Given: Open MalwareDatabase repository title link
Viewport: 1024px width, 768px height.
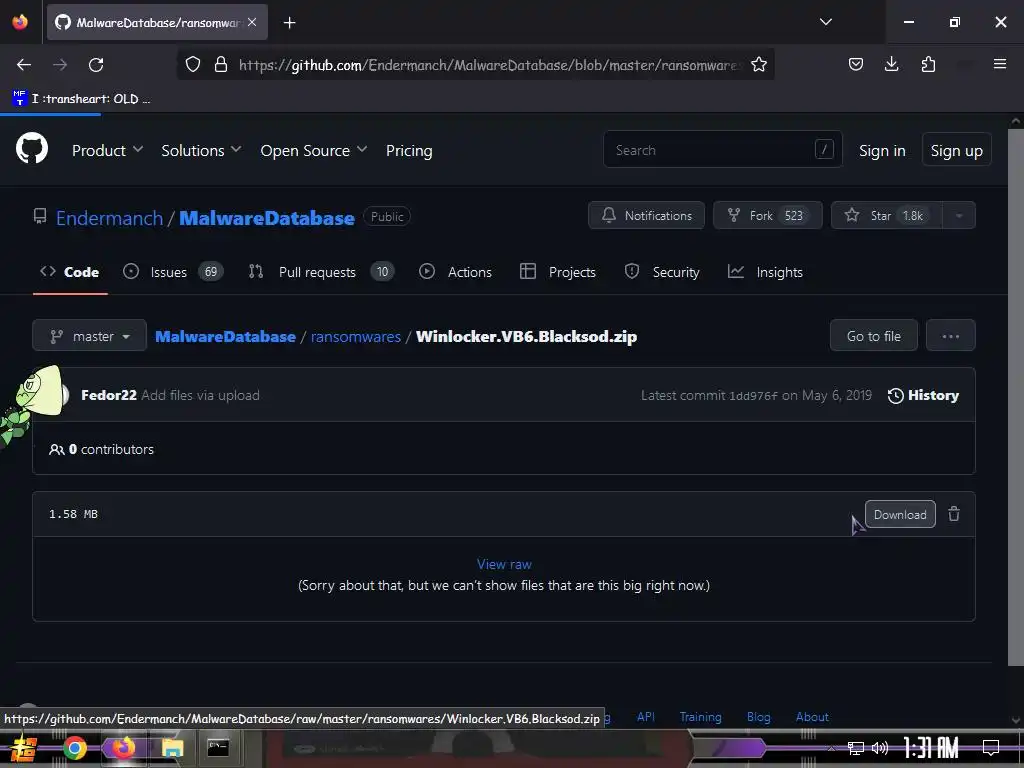Looking at the screenshot, I should (x=266, y=217).
